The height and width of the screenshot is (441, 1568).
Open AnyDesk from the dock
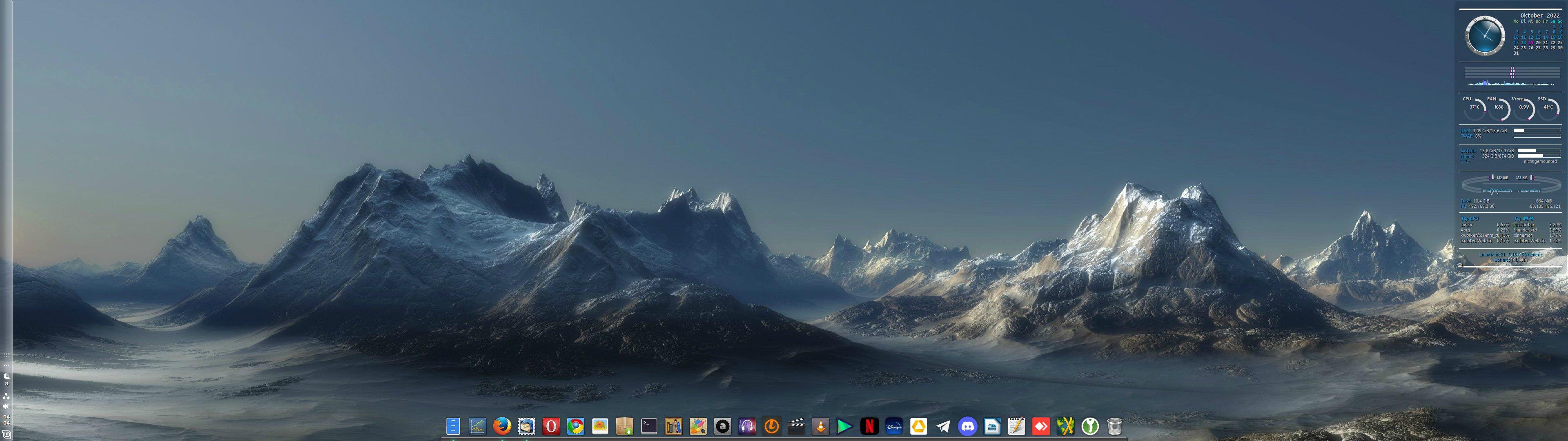pos(1041,426)
